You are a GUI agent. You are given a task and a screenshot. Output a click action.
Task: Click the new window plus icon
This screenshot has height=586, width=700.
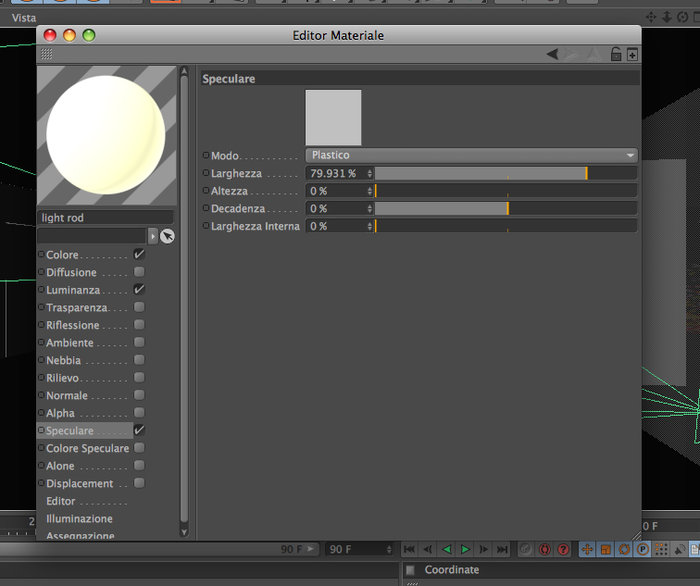click(x=632, y=55)
